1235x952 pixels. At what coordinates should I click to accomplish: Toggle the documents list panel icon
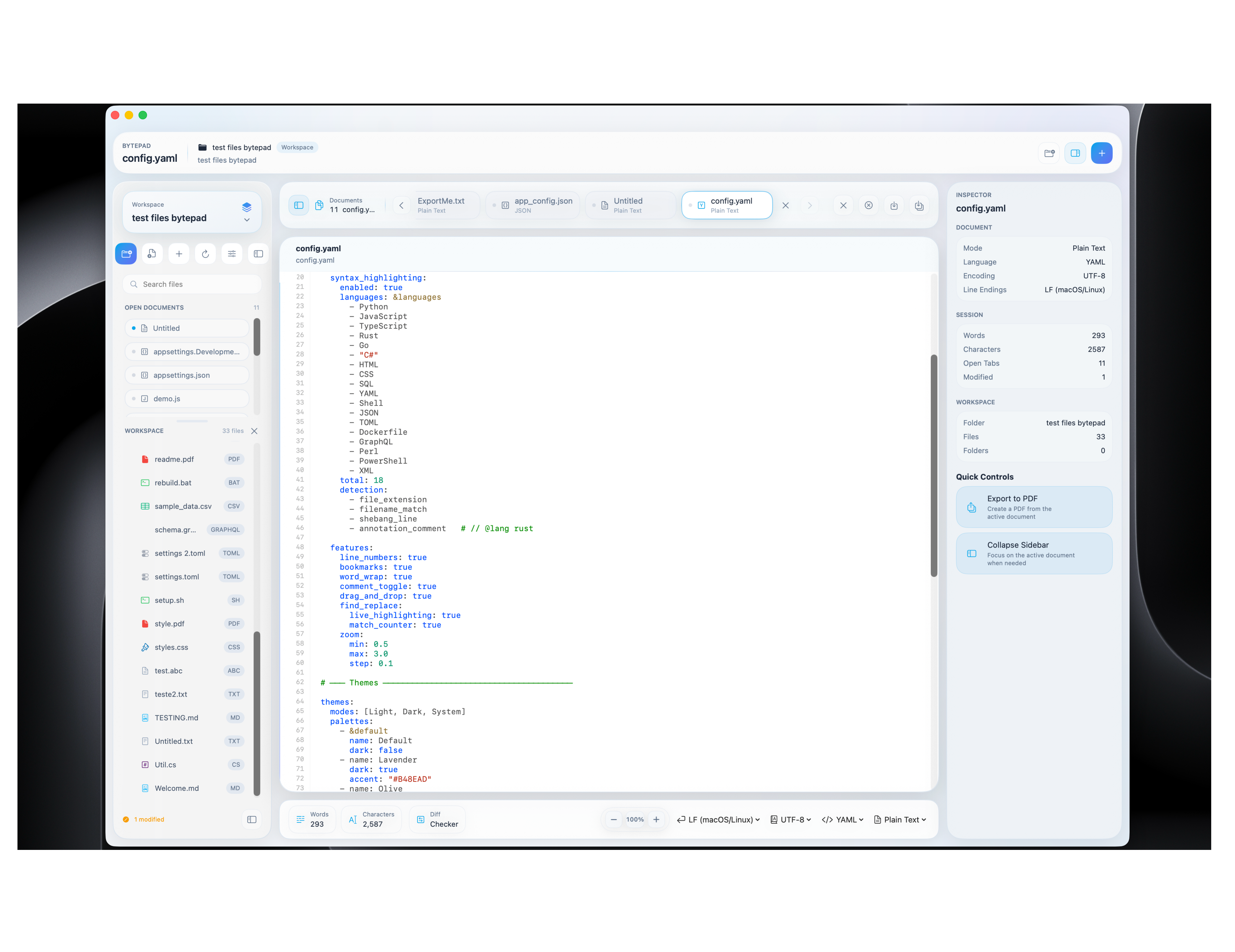pos(298,205)
